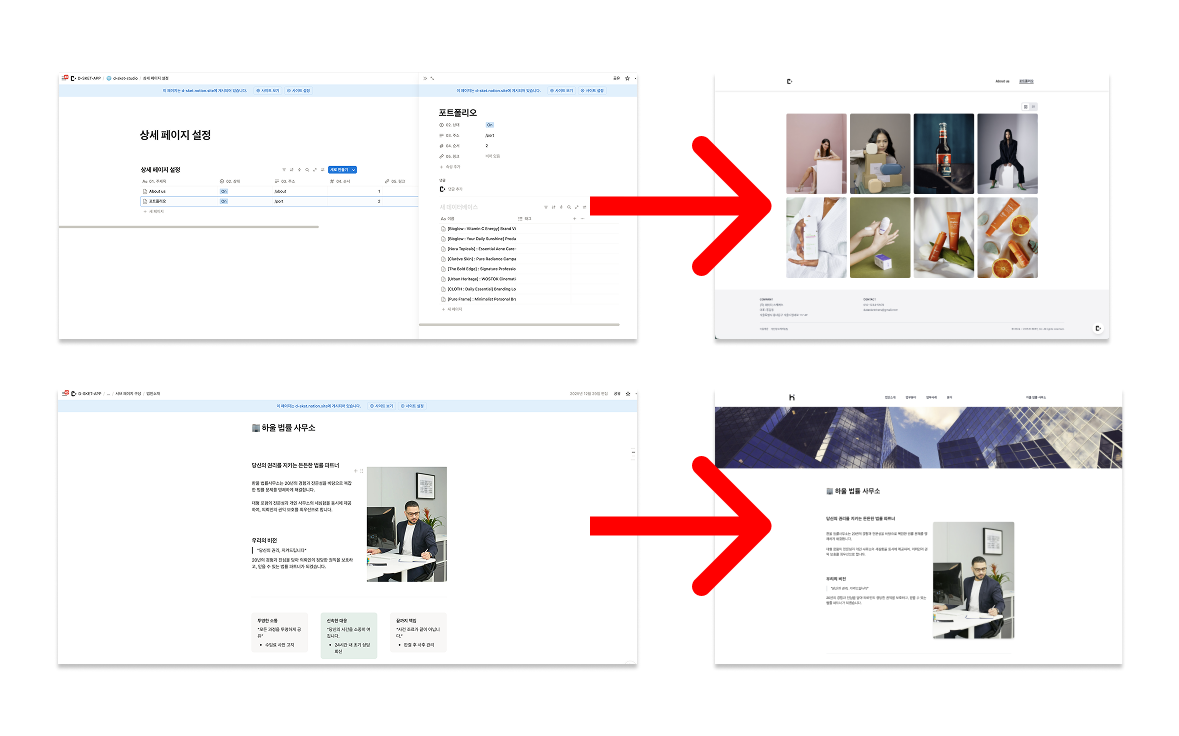Click the page icon beside About us row

coord(145,190)
